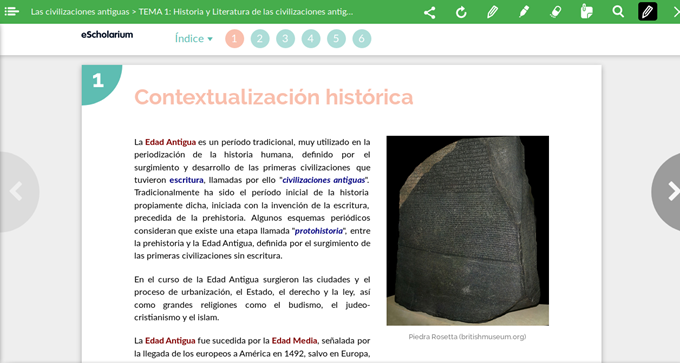Go to section 6 circle
The image size is (680, 363).
[362, 39]
